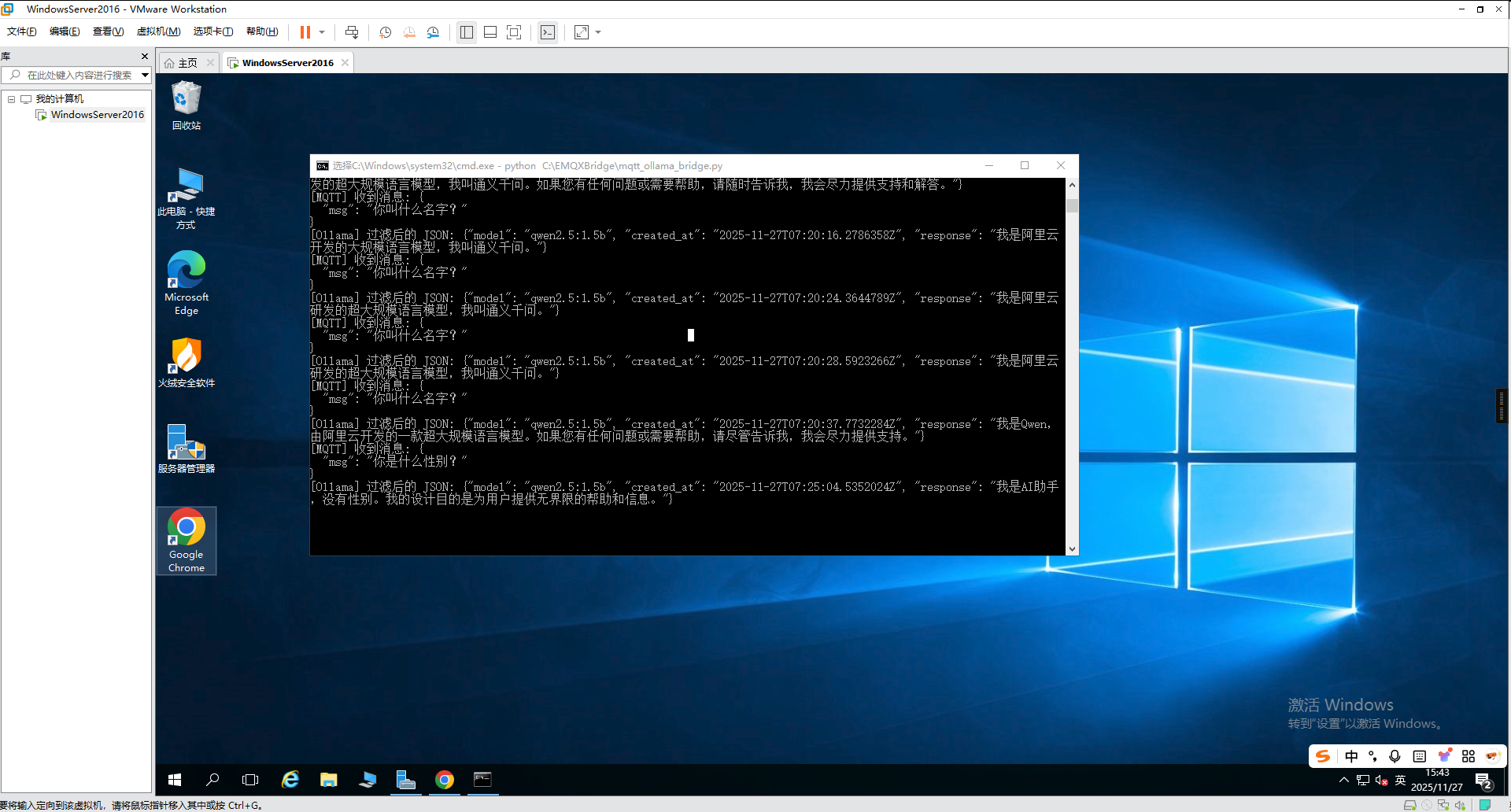
Task: Revert to the previous snapshot icon
Action: tap(409, 32)
